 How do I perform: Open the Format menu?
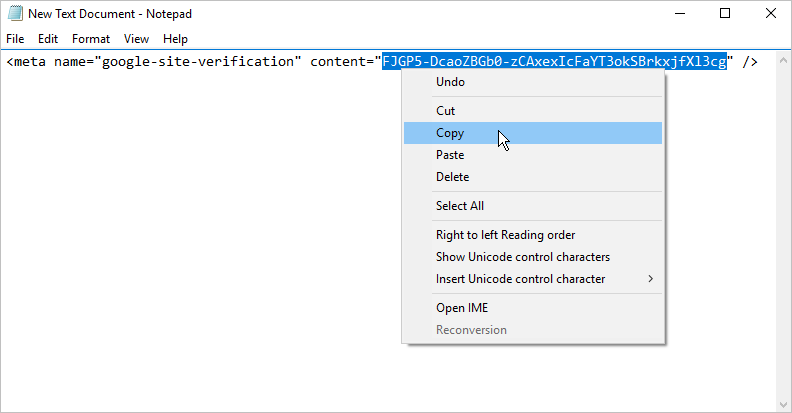point(91,39)
